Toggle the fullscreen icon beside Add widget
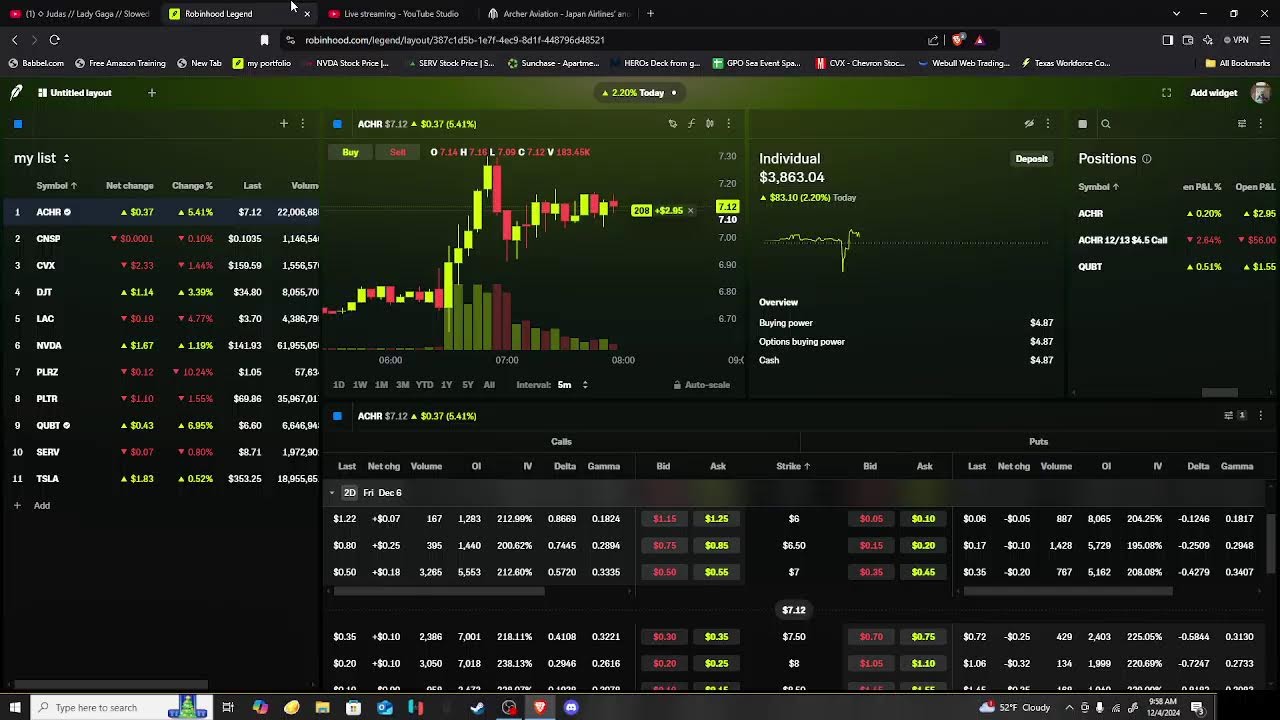The width and height of the screenshot is (1280, 720). 1166,93
